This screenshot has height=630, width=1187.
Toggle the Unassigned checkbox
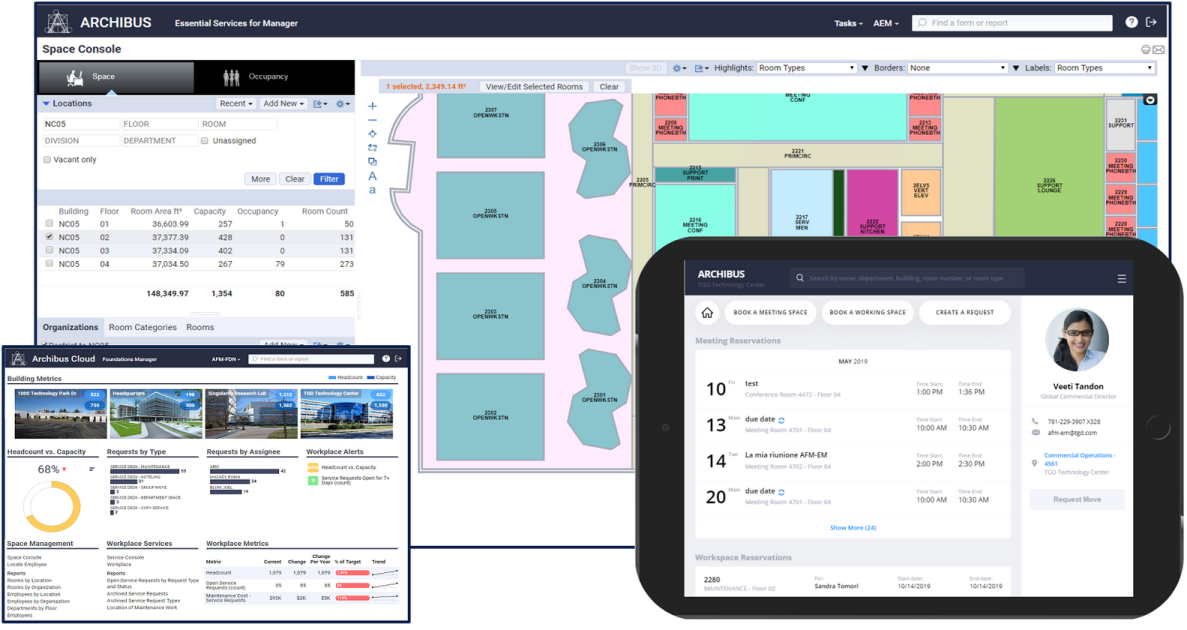(x=205, y=141)
